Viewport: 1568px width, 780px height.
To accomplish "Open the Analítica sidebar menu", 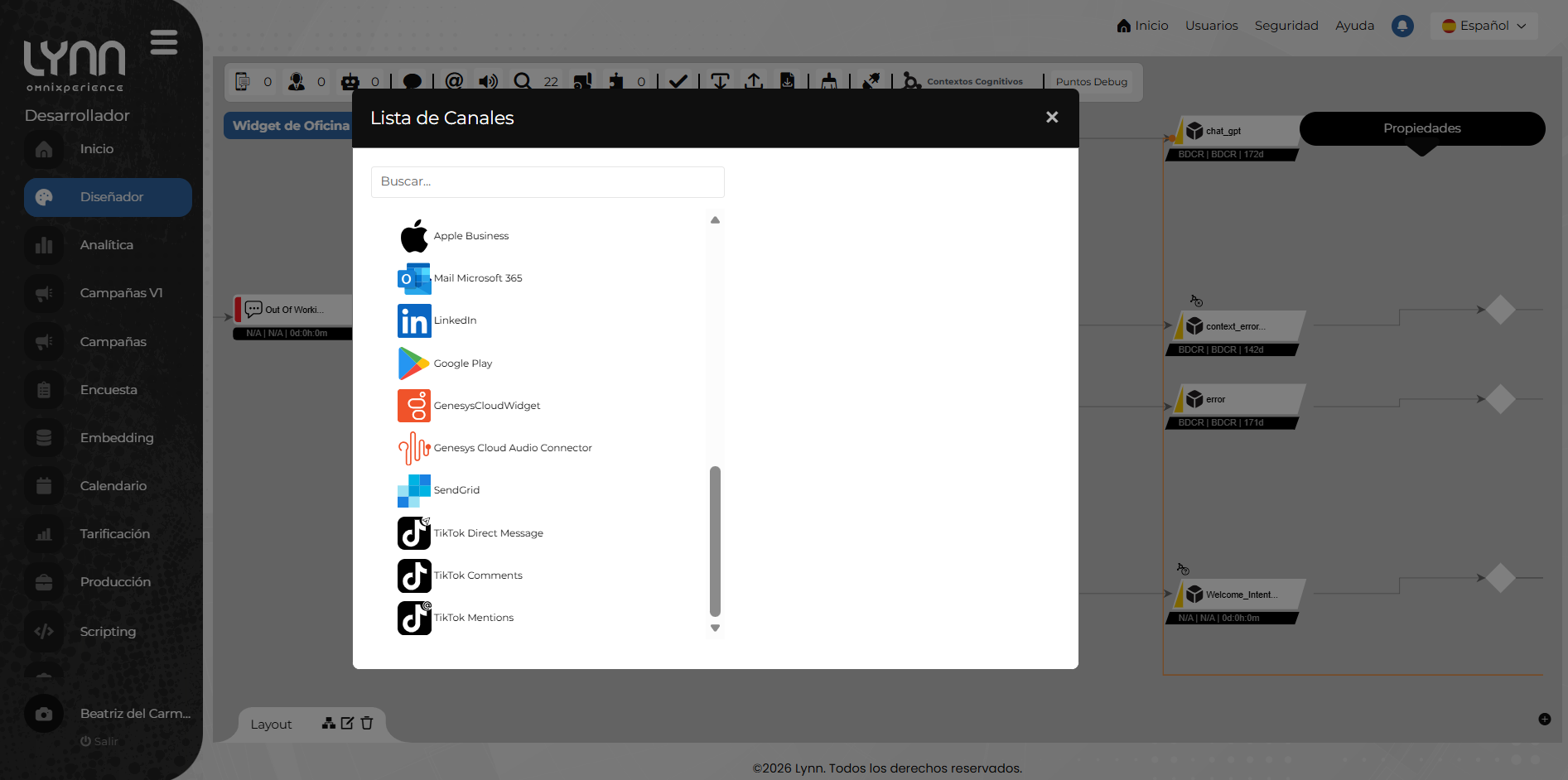I will pyautogui.click(x=108, y=245).
